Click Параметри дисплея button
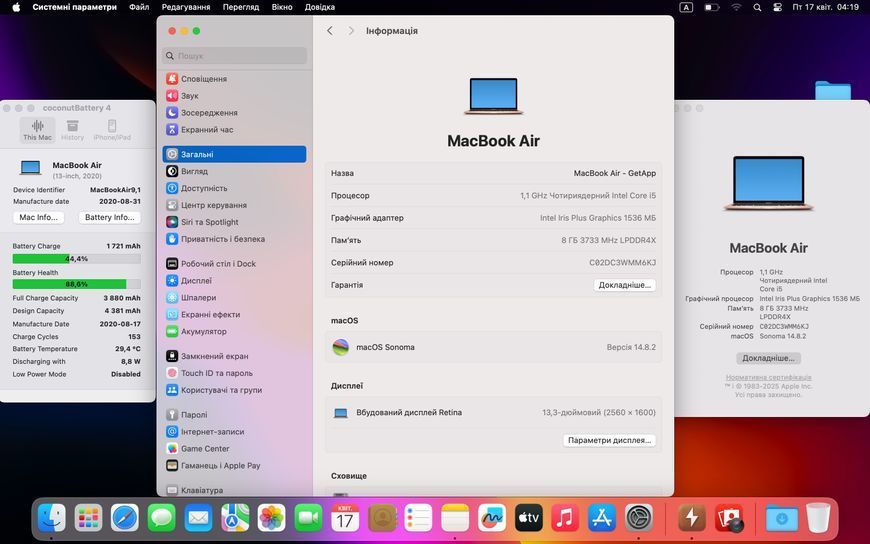870x544 pixels. tap(609, 440)
